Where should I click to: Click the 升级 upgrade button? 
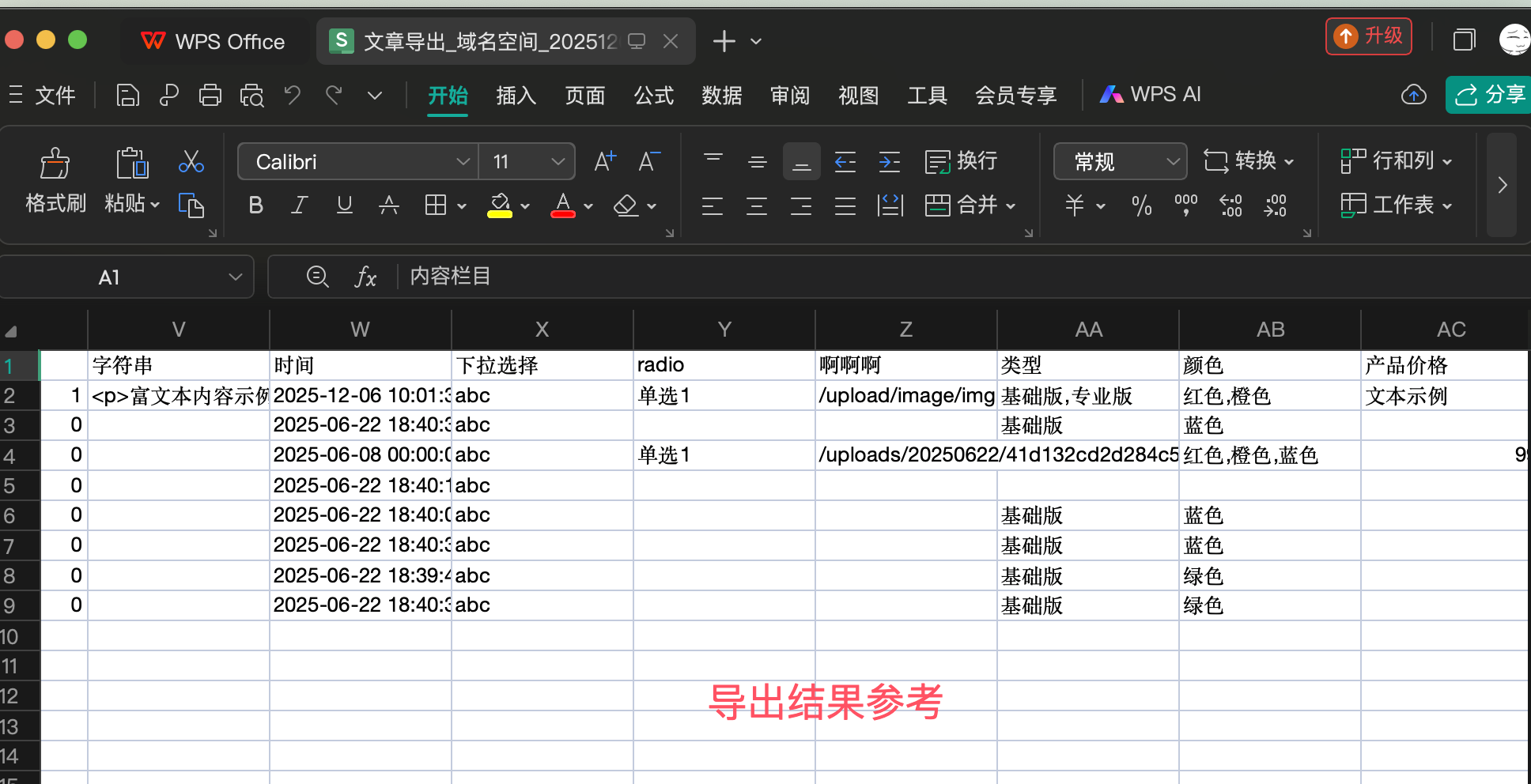pos(1368,36)
